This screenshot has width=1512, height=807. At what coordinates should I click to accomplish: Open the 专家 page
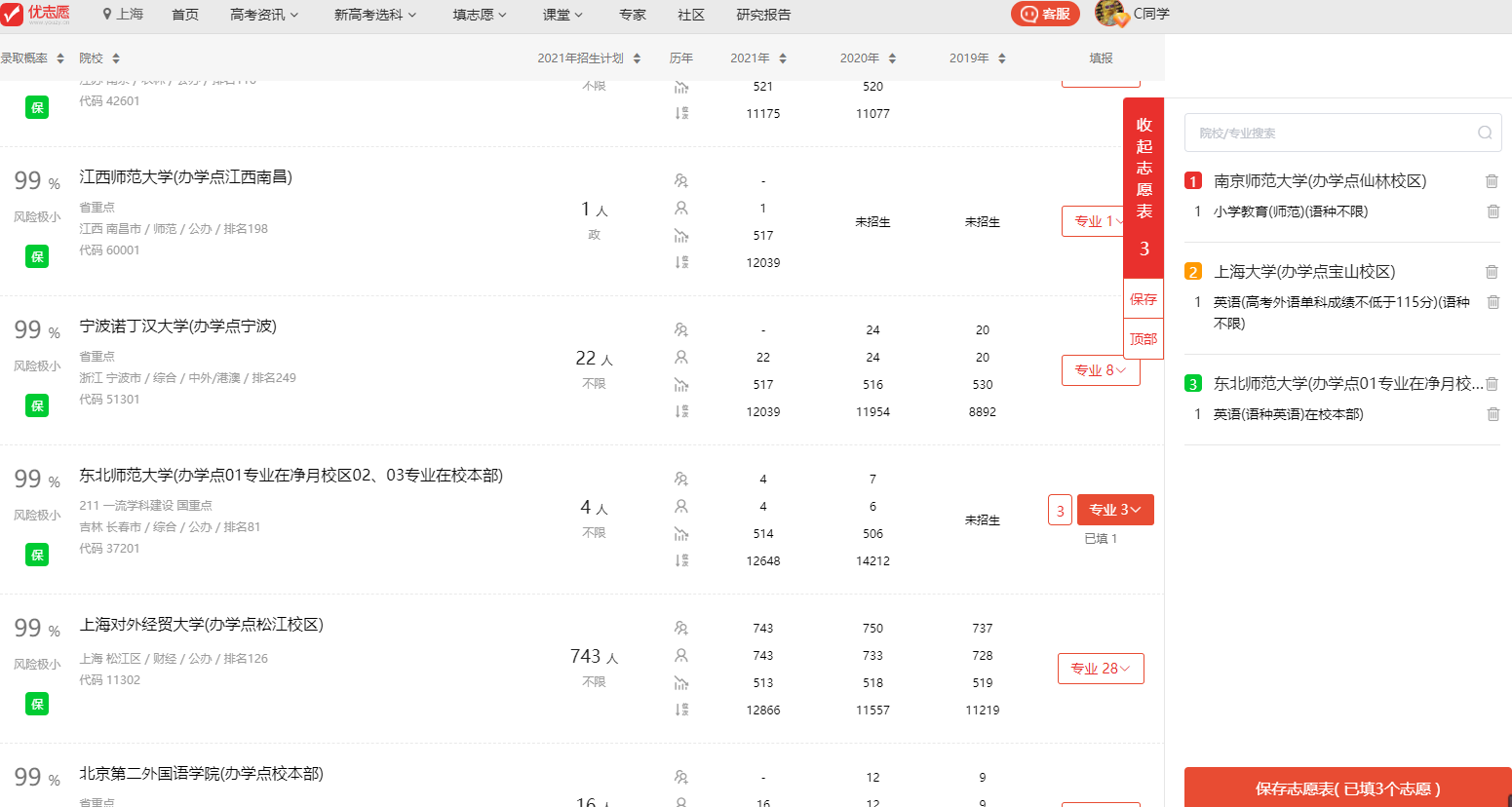click(x=633, y=15)
